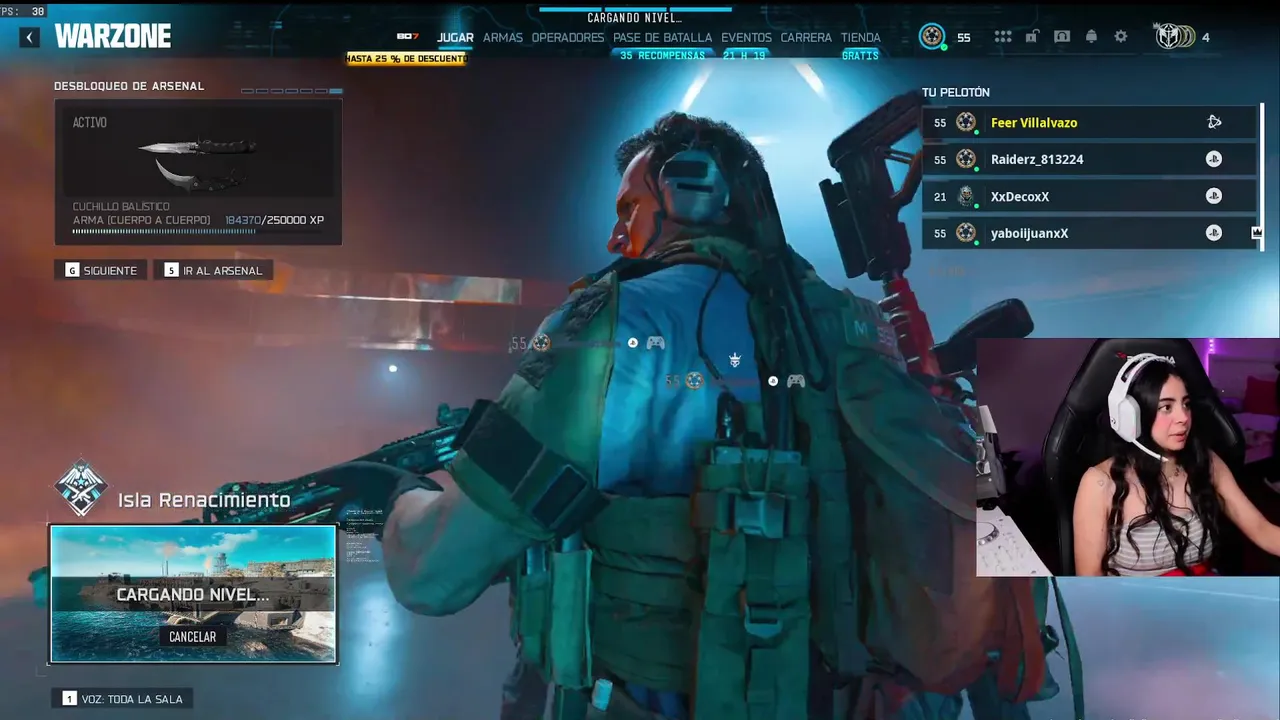Click the Cuchillo Balístico weapon image
The height and width of the screenshot is (720, 1280).
(200, 163)
